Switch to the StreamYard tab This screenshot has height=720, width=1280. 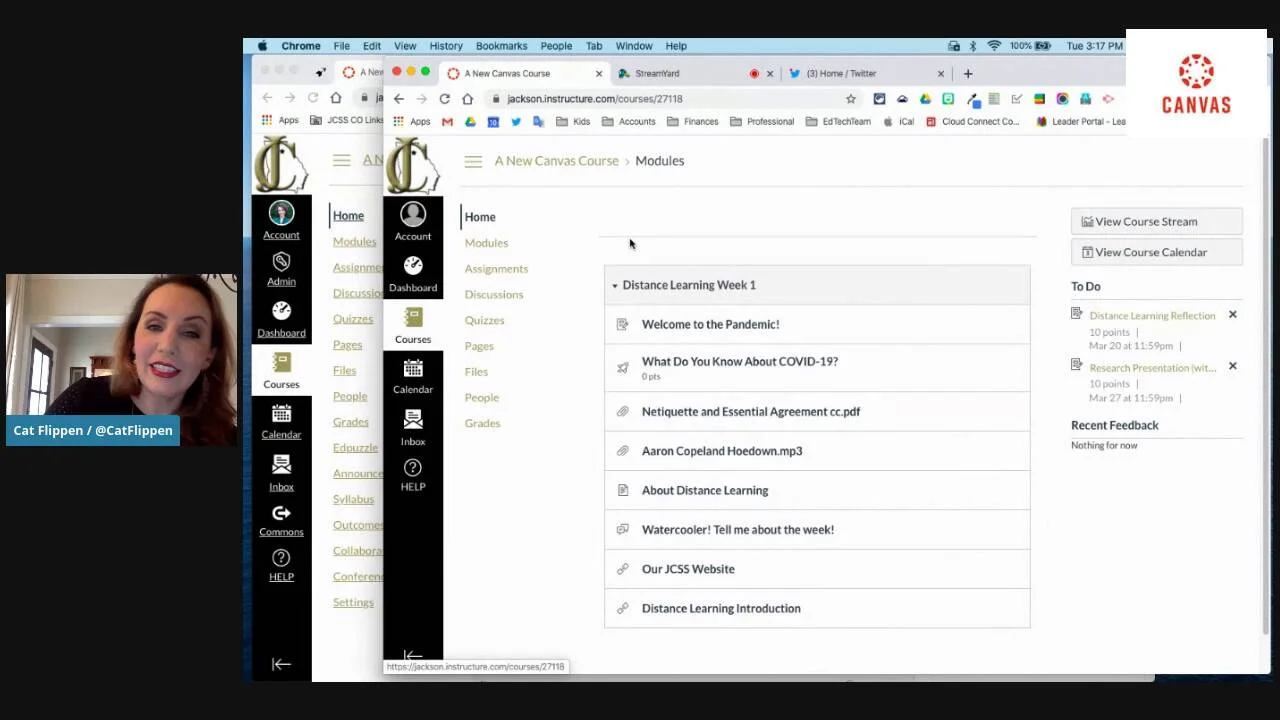coord(695,73)
